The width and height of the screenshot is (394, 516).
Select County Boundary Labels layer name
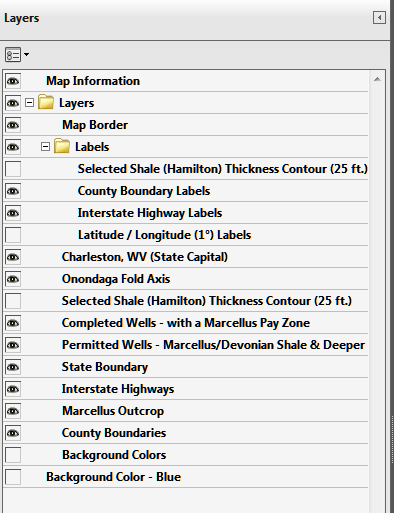144,191
